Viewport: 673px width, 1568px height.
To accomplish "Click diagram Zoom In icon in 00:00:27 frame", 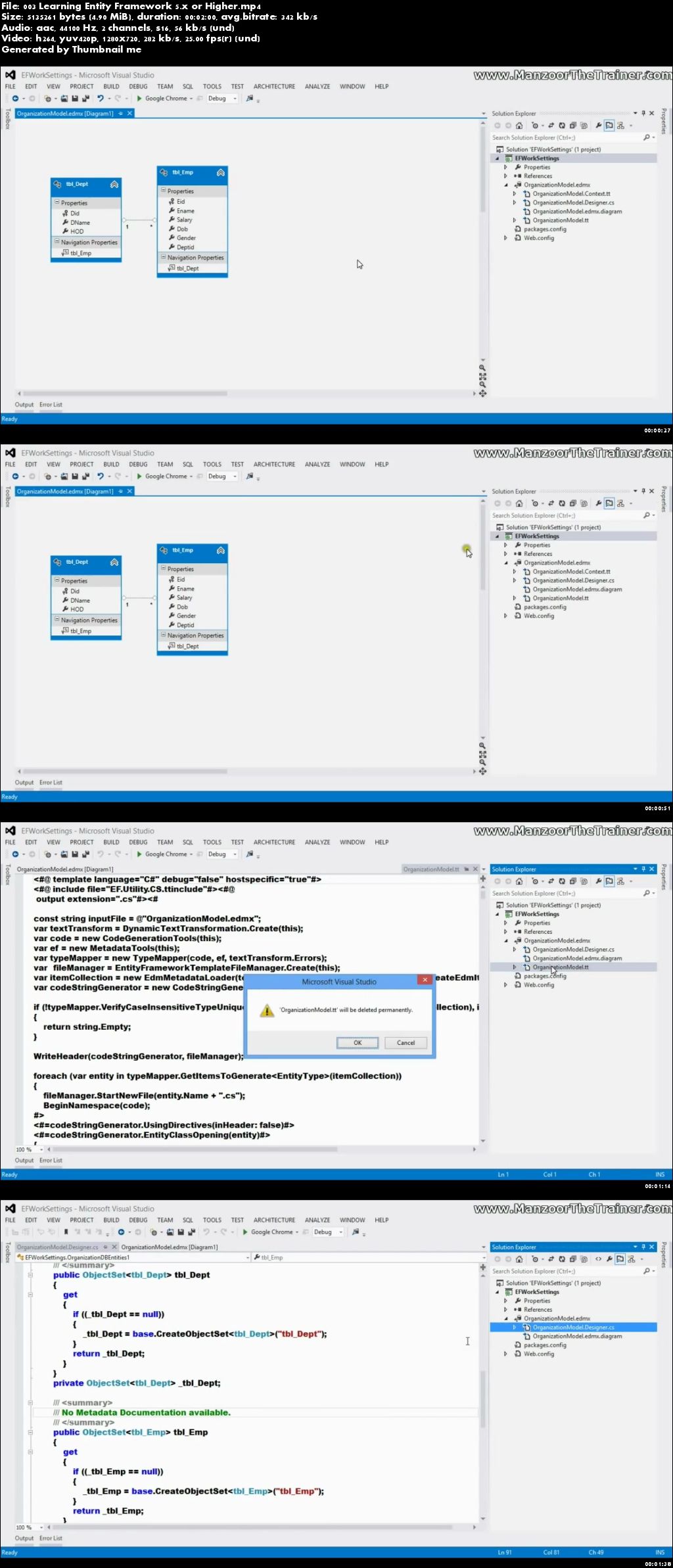I will (482, 369).
